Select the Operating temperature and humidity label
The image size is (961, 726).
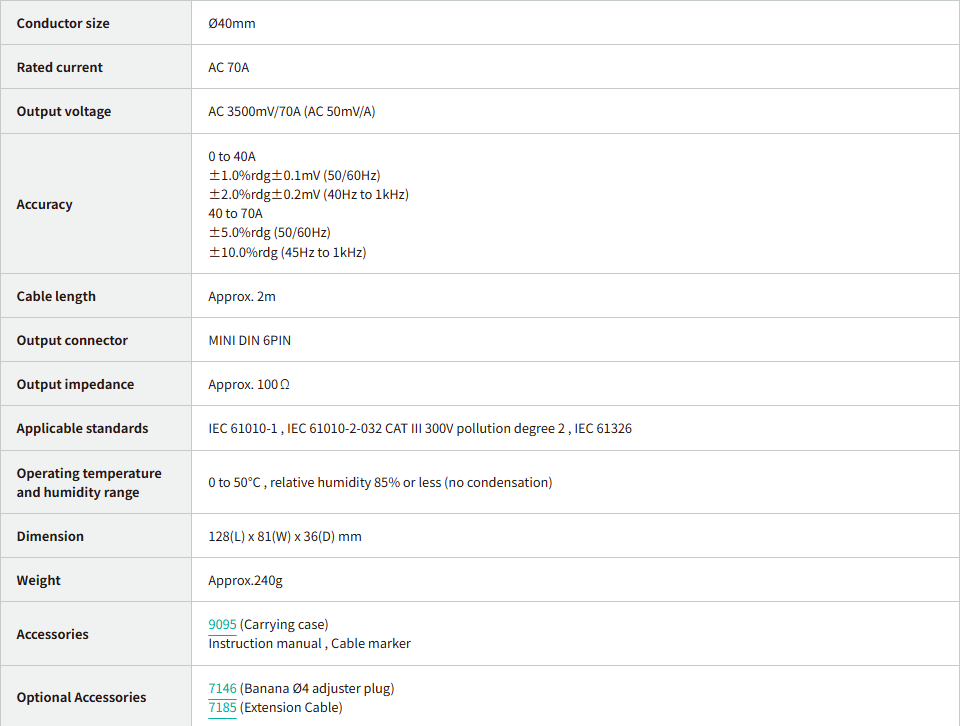coord(88,483)
